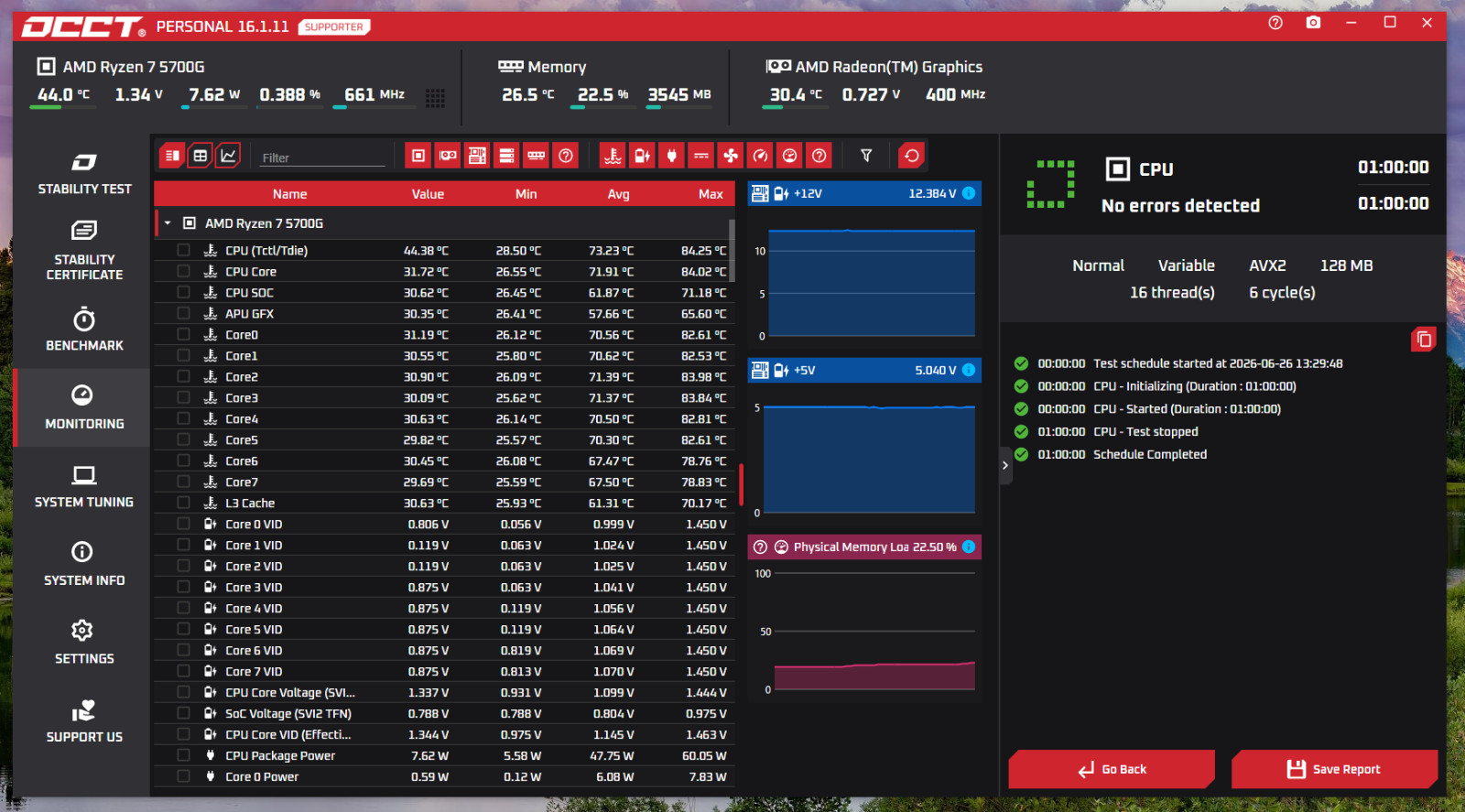The image size is (1465, 812).
Task: Switch to the table-only view icon
Action: pos(201,156)
